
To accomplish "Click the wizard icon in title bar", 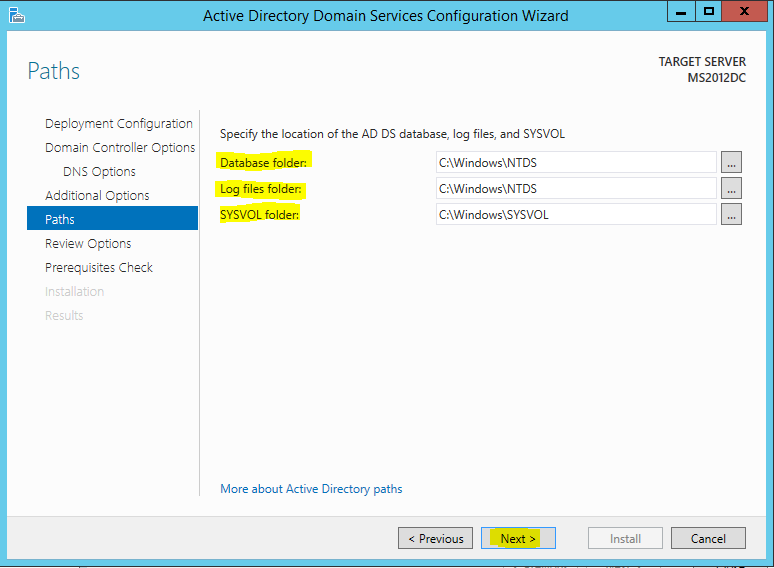I will point(17,15).
